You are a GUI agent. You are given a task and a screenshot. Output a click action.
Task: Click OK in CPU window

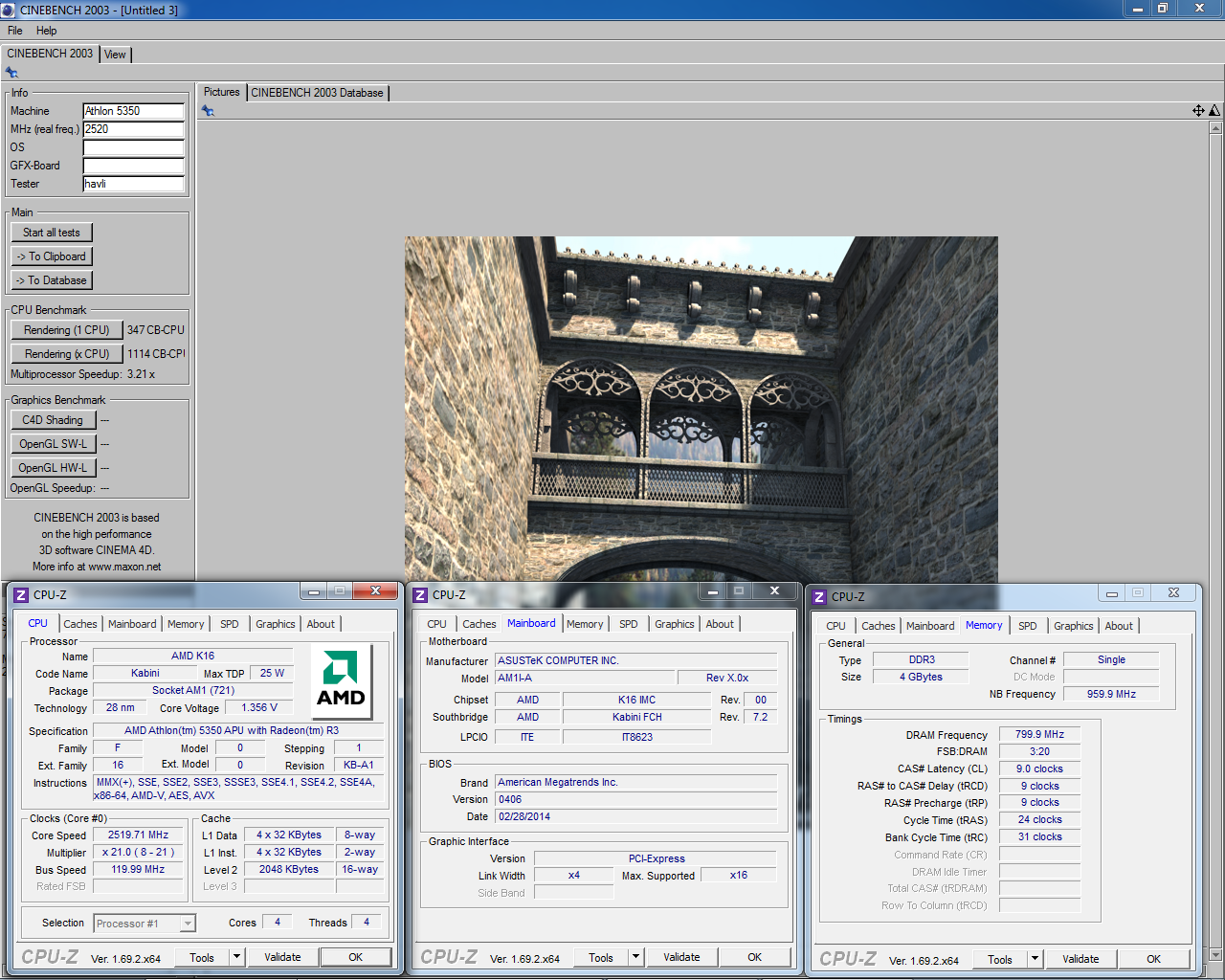pyautogui.click(x=355, y=957)
